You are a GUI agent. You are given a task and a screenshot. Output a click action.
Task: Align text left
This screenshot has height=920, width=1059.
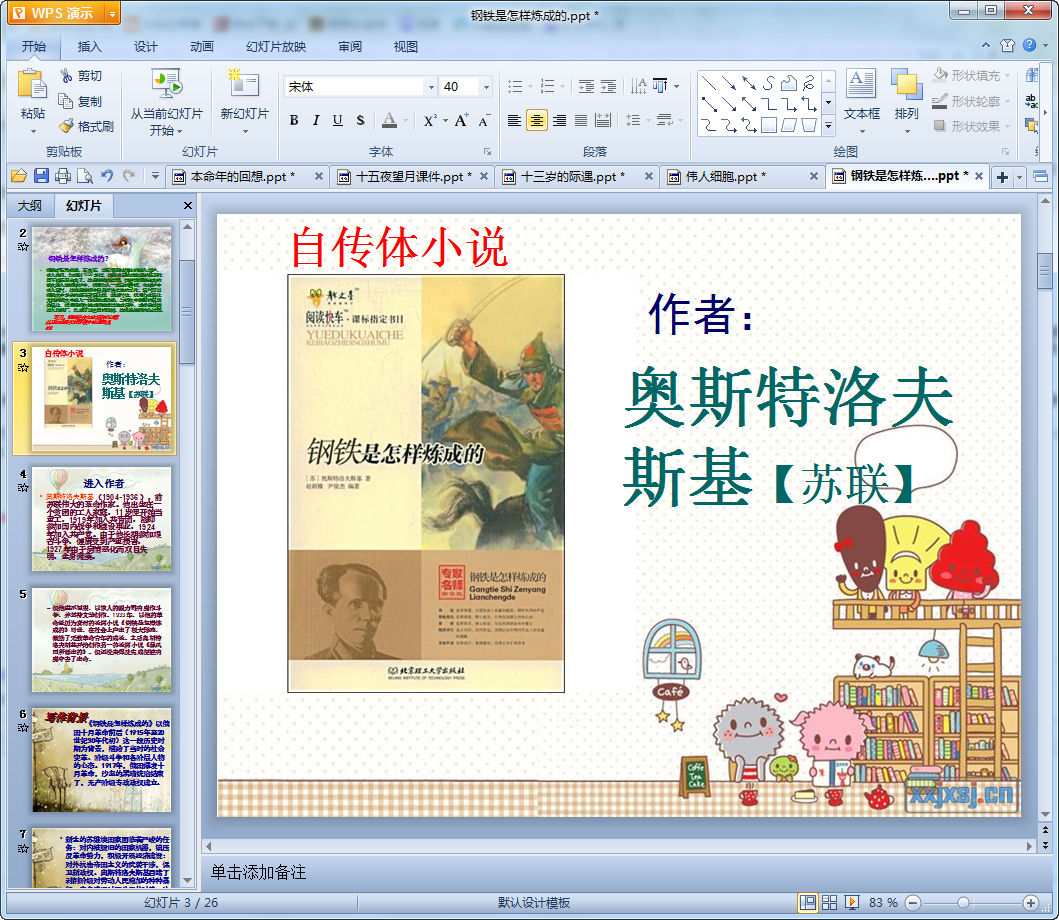click(x=514, y=120)
